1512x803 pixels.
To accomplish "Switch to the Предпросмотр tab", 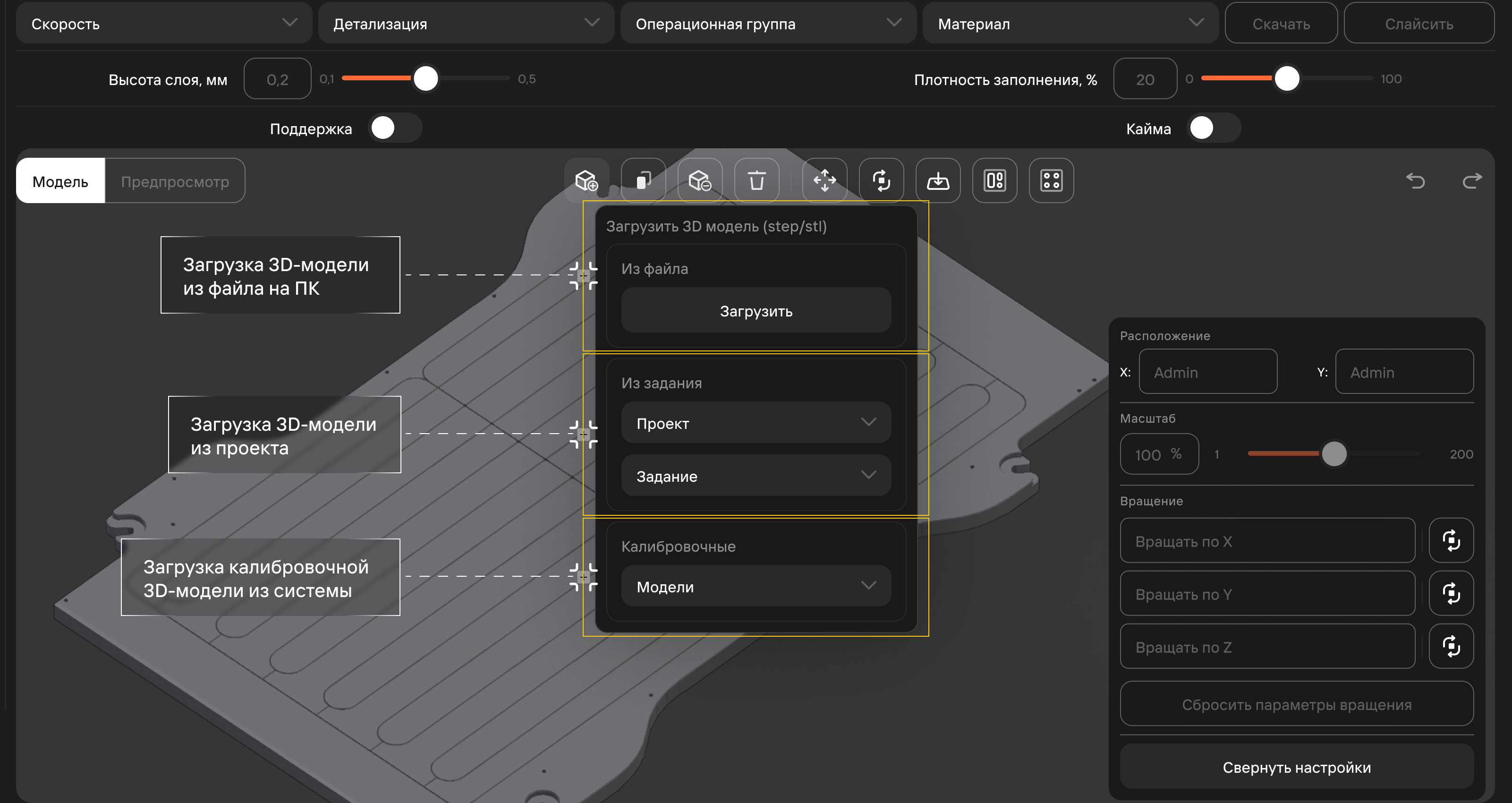I will (175, 181).
